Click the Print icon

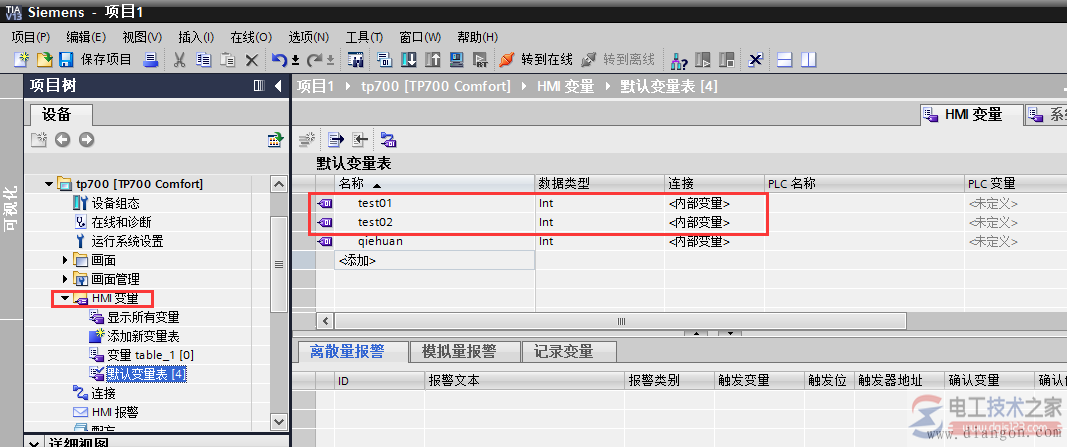coord(150,60)
